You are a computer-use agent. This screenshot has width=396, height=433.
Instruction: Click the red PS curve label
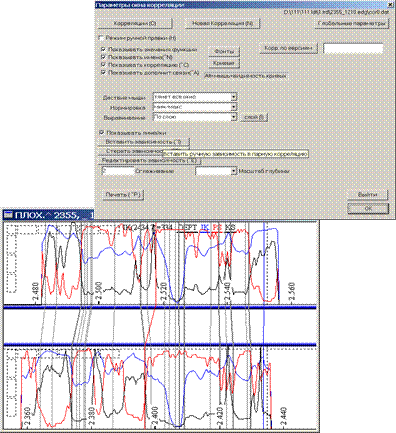click(x=217, y=228)
